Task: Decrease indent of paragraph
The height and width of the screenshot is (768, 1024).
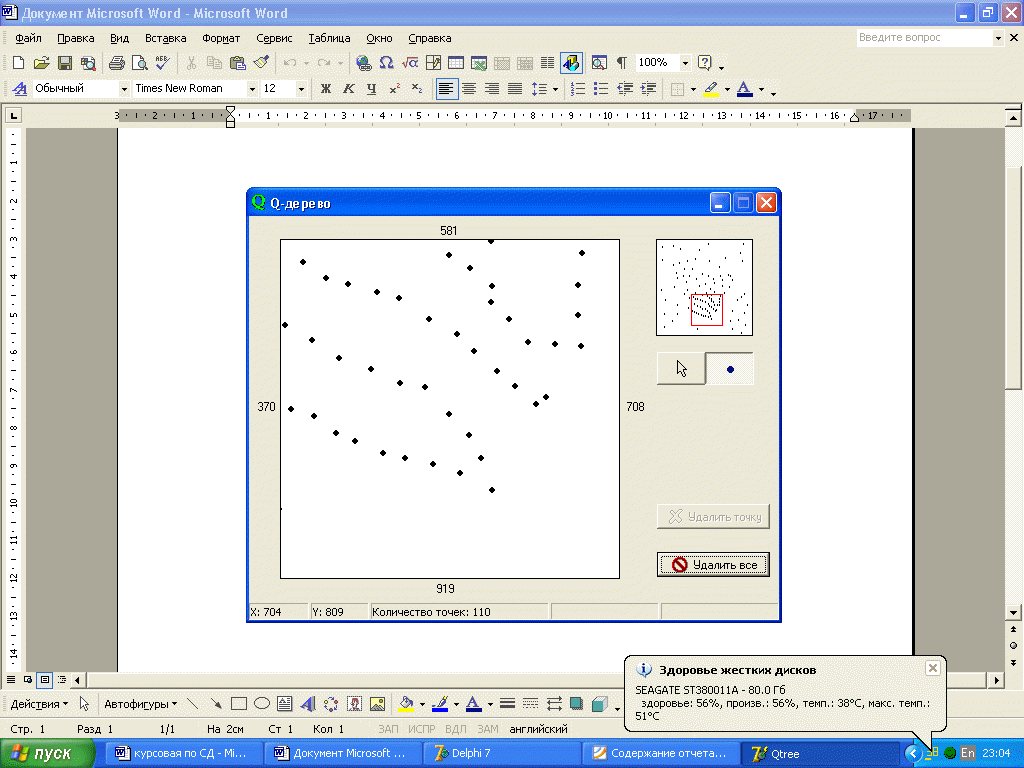Action: pos(625,89)
